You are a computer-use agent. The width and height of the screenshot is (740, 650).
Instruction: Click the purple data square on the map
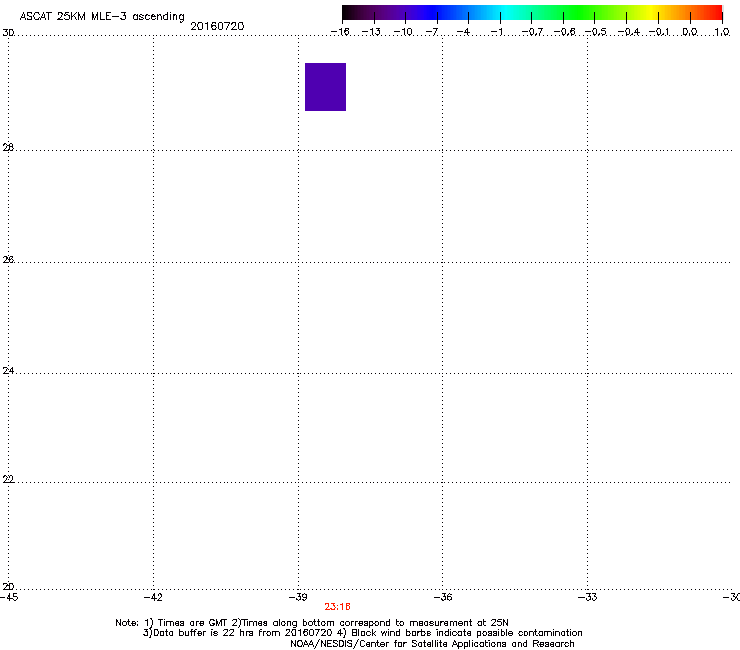tap(325, 87)
